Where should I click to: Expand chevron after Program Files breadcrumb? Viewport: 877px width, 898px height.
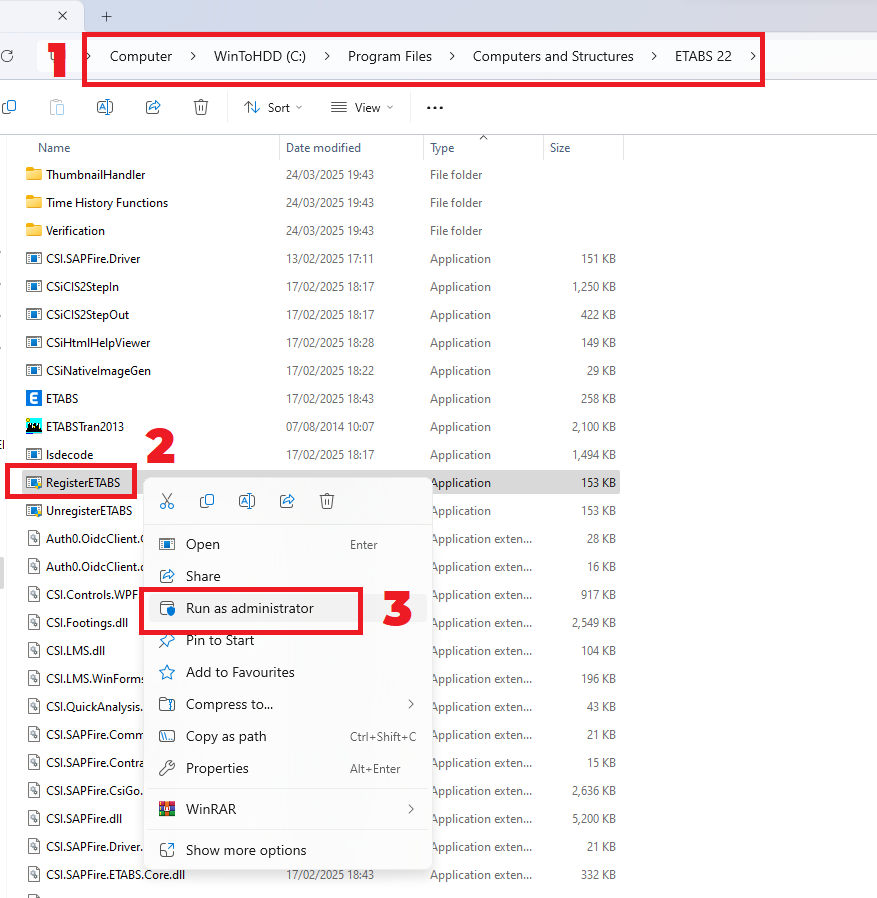[x=452, y=56]
